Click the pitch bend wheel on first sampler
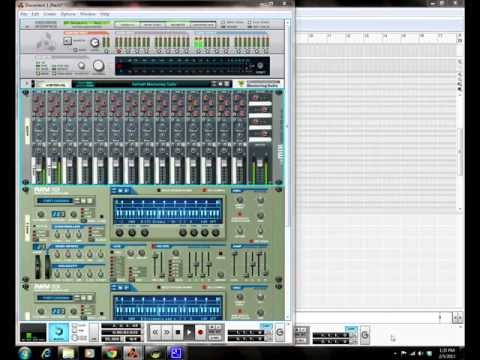Image resolution: width=480 pixels, height=360 pixels. pos(38,267)
